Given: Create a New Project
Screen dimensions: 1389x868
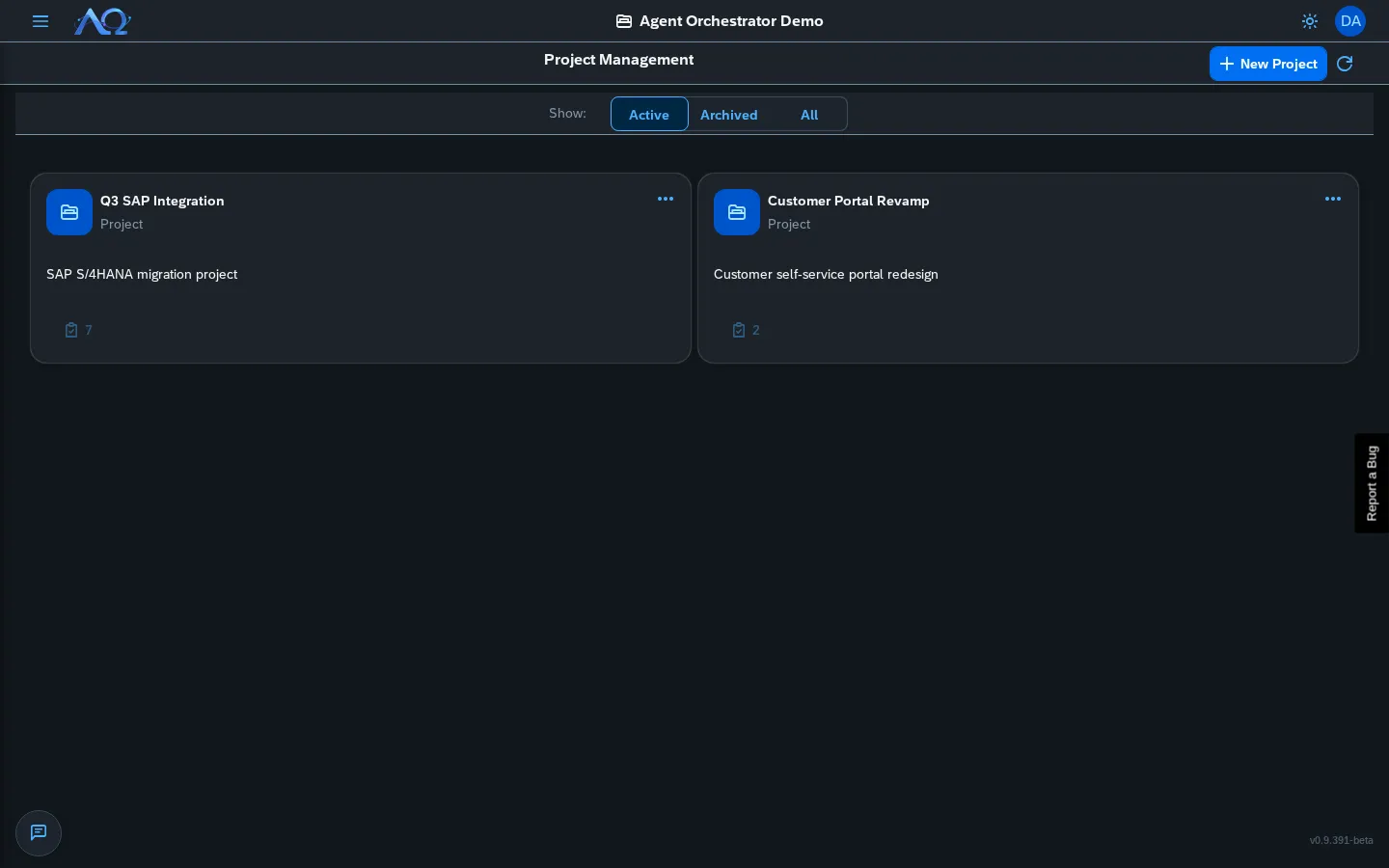Looking at the screenshot, I should 1268,64.
